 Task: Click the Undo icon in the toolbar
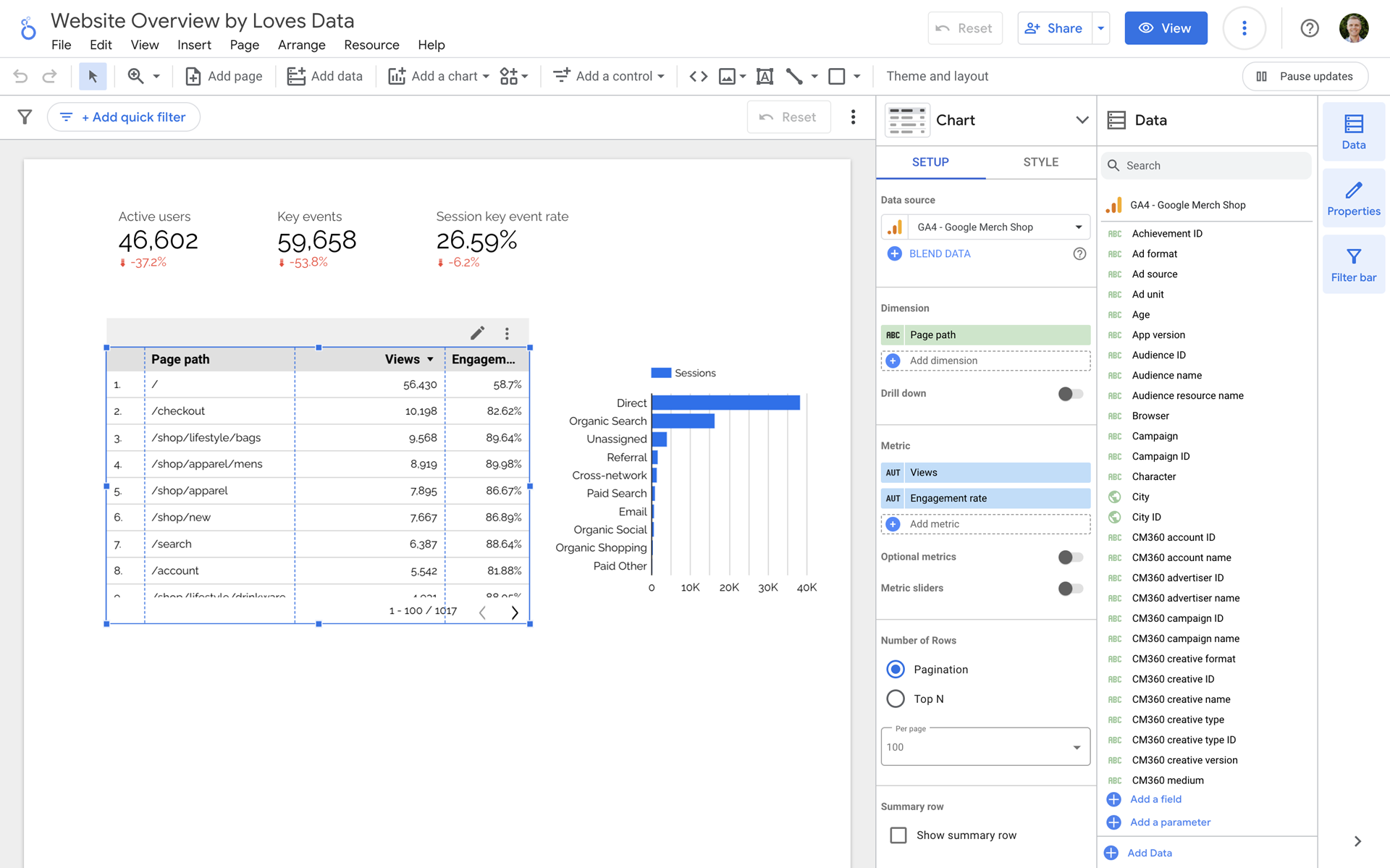pos(21,75)
